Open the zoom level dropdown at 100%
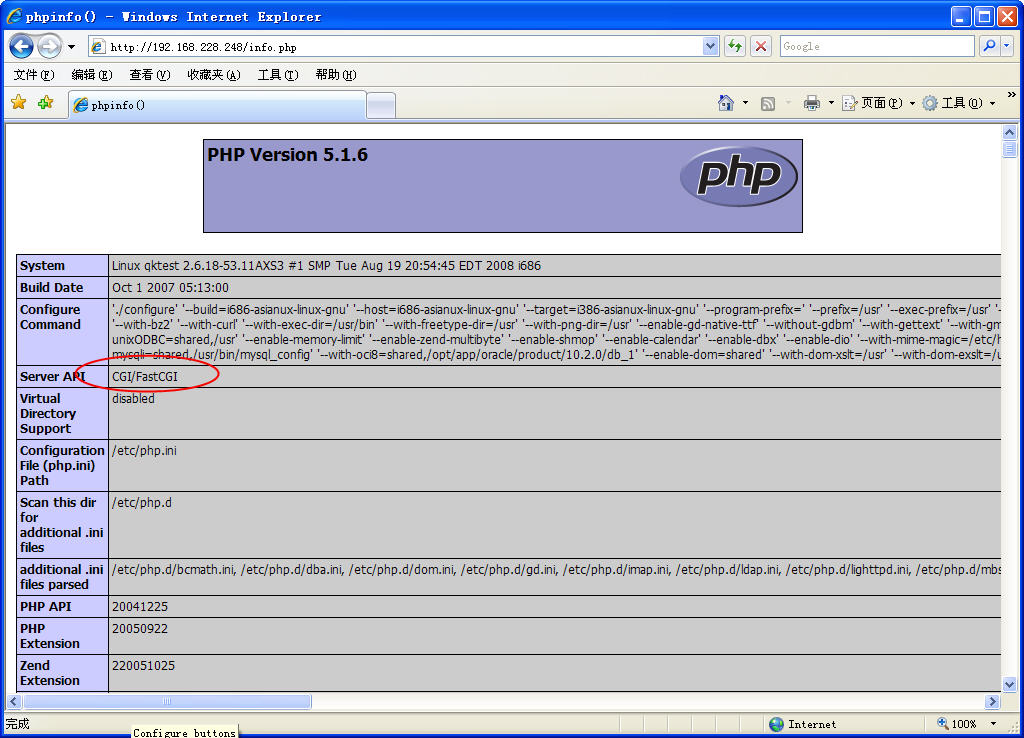Screen dimensions: 1024x738 point(993,724)
